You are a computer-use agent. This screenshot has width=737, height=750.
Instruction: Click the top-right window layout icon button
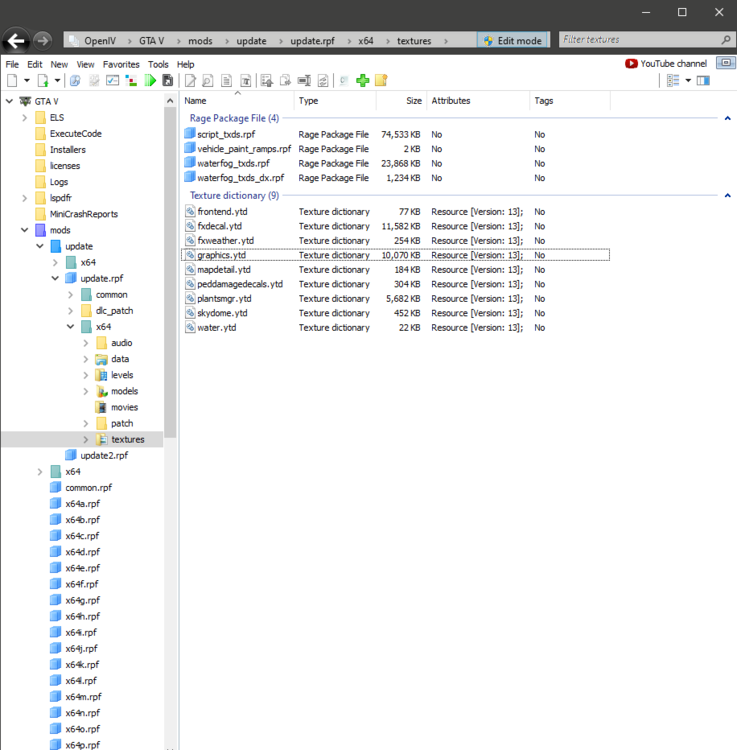pyautogui.click(x=726, y=63)
